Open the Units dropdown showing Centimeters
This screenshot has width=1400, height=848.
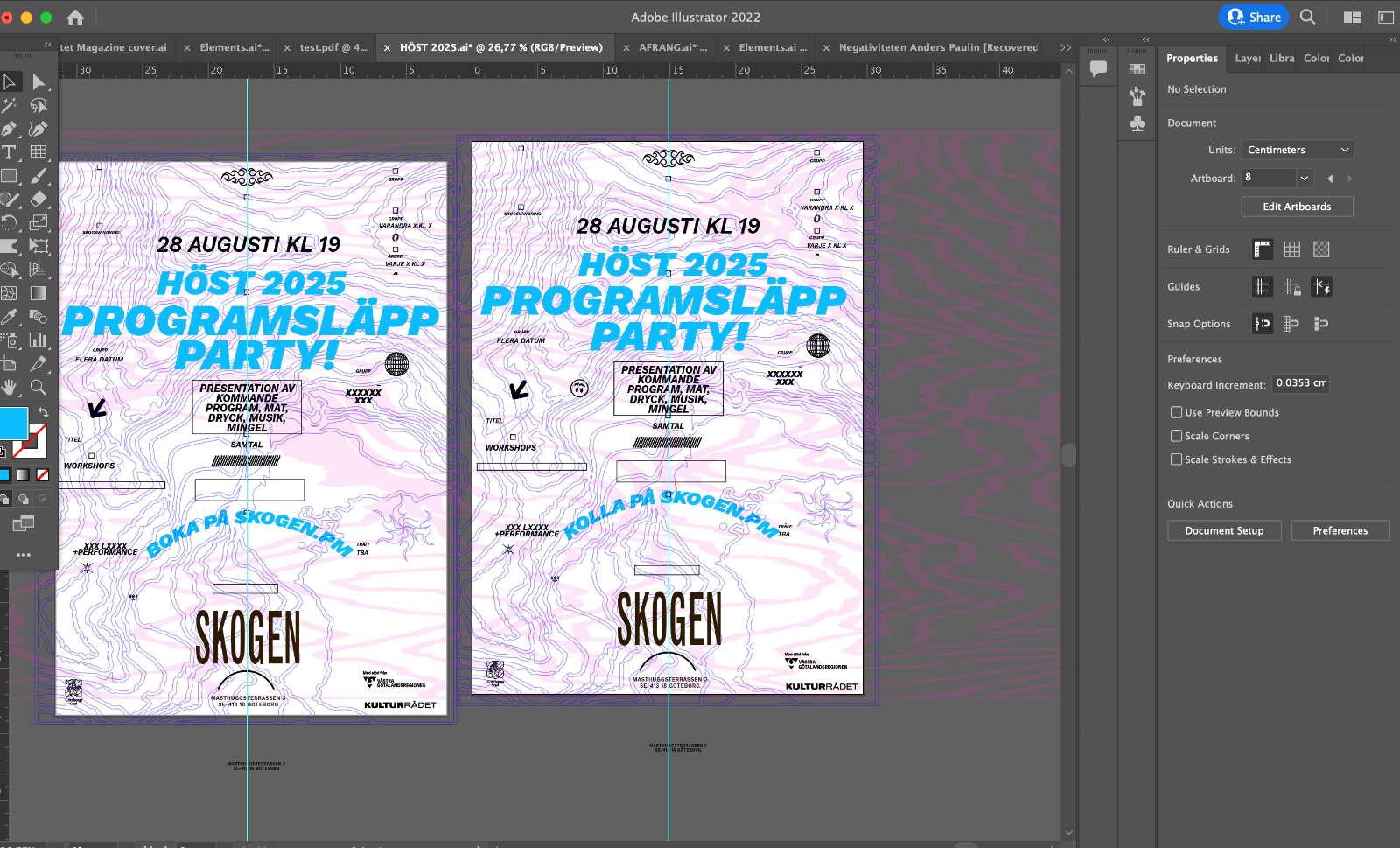coord(1298,150)
